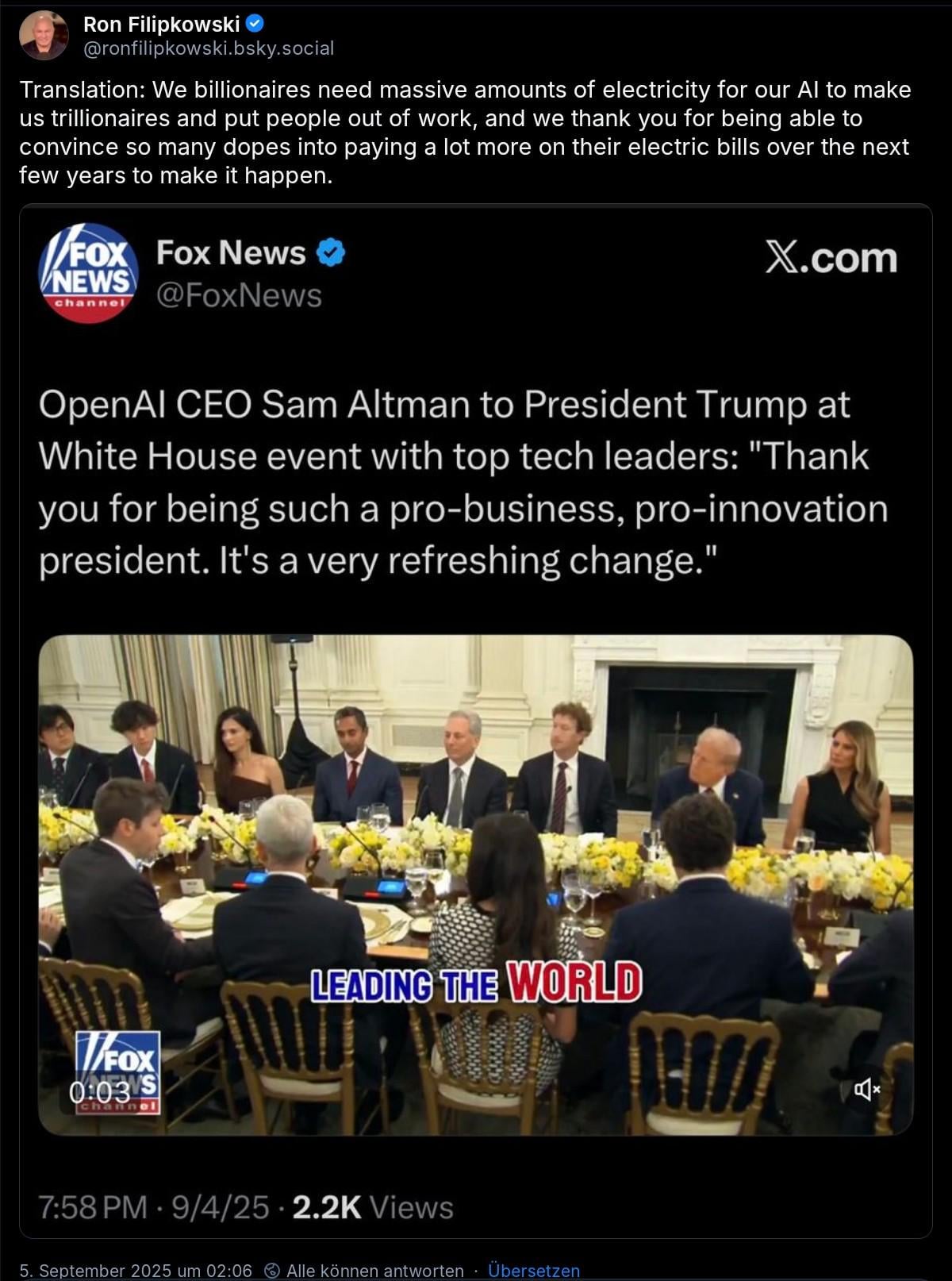Image resolution: width=952 pixels, height=1281 pixels.
Task: Click the blue verified badge beside Ron Filipkowski
Action: click(x=255, y=24)
